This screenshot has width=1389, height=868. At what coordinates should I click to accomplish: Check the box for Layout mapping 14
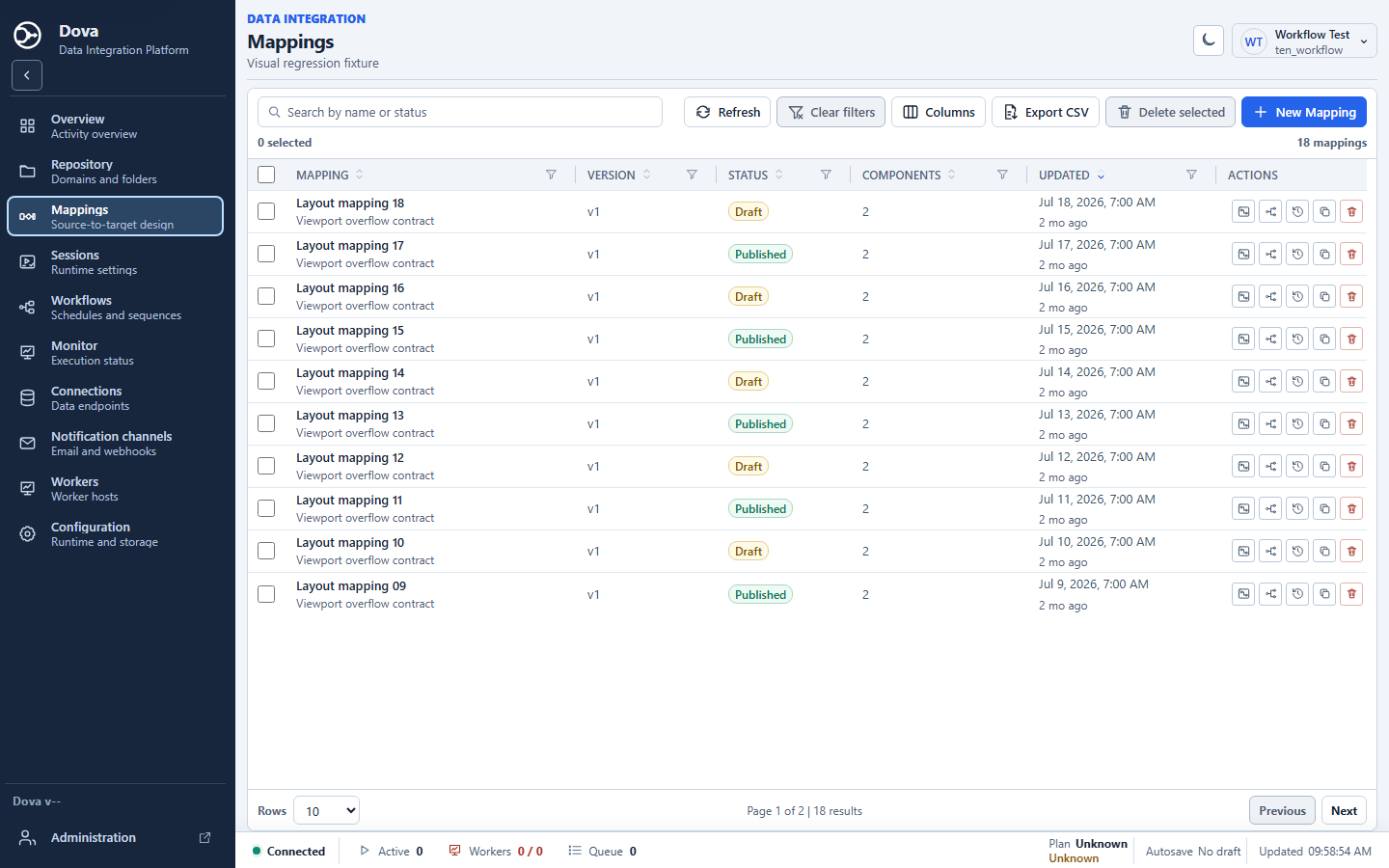[266, 381]
